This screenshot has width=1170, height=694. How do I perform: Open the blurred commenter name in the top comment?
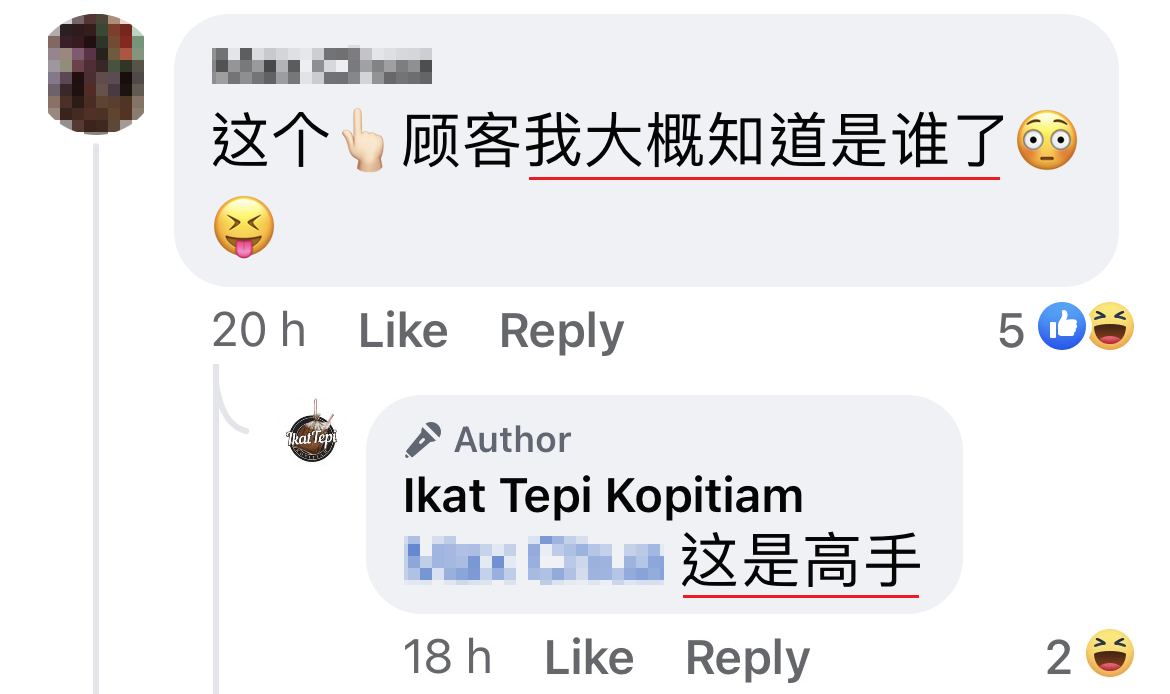pyautogui.click(x=322, y=66)
